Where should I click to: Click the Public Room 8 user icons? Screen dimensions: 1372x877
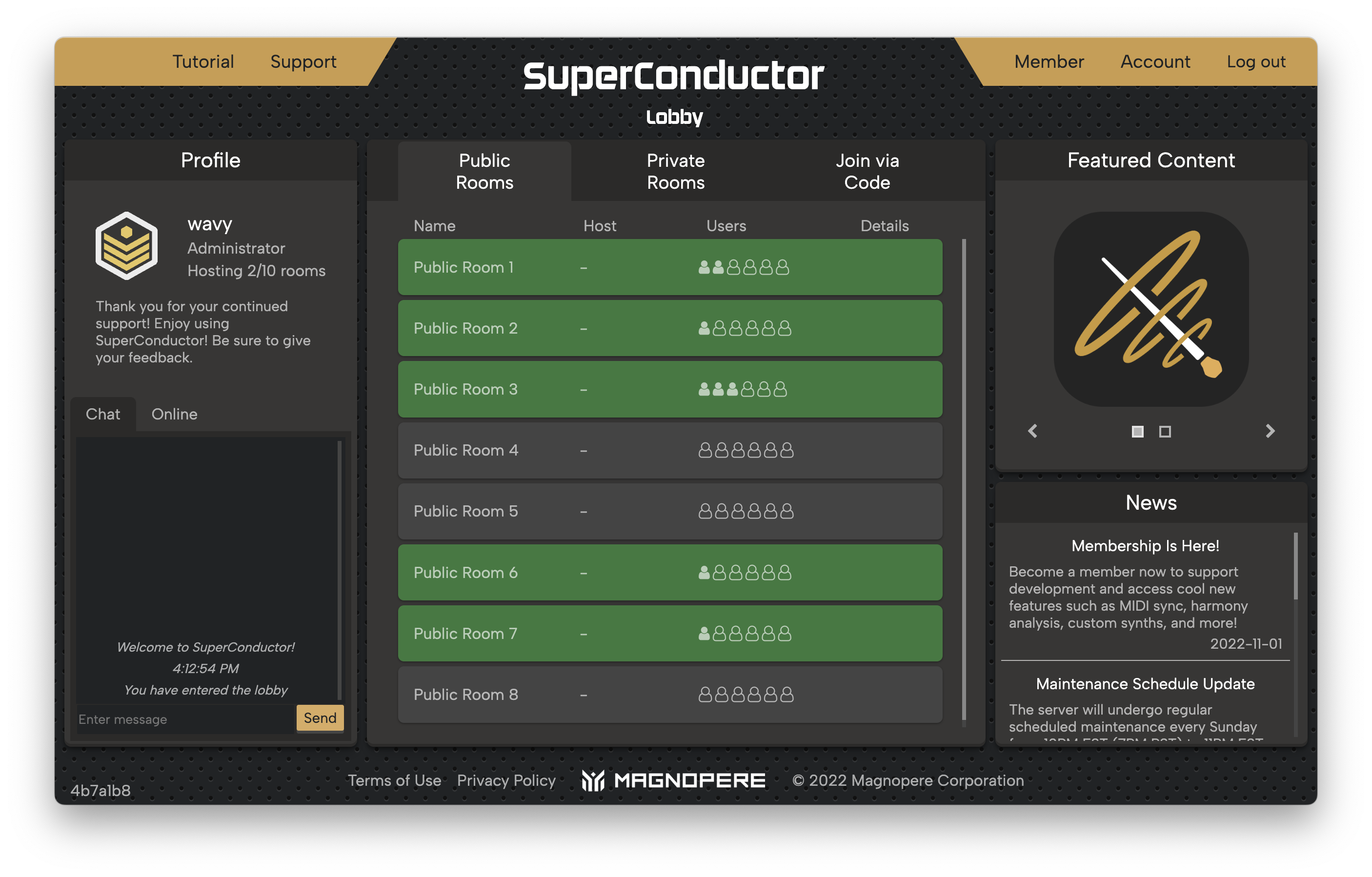[746, 694]
